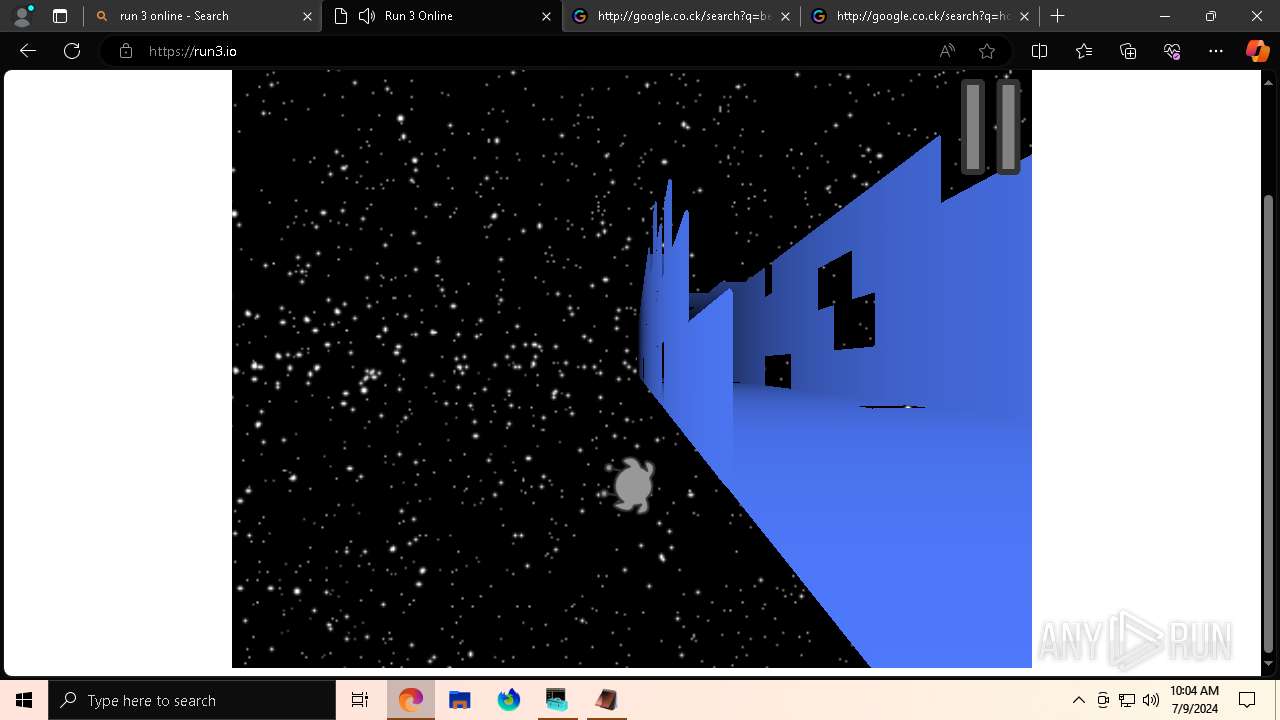
Task: Select the 'Run 3 Online' tab
Action: click(x=441, y=16)
